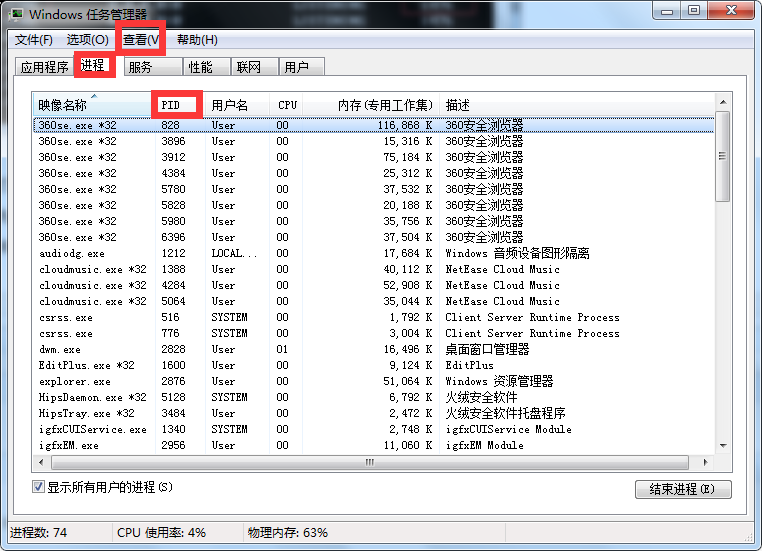Click the 桌面窗口管理器 description cell
The height and width of the screenshot is (551, 762).
pos(487,349)
